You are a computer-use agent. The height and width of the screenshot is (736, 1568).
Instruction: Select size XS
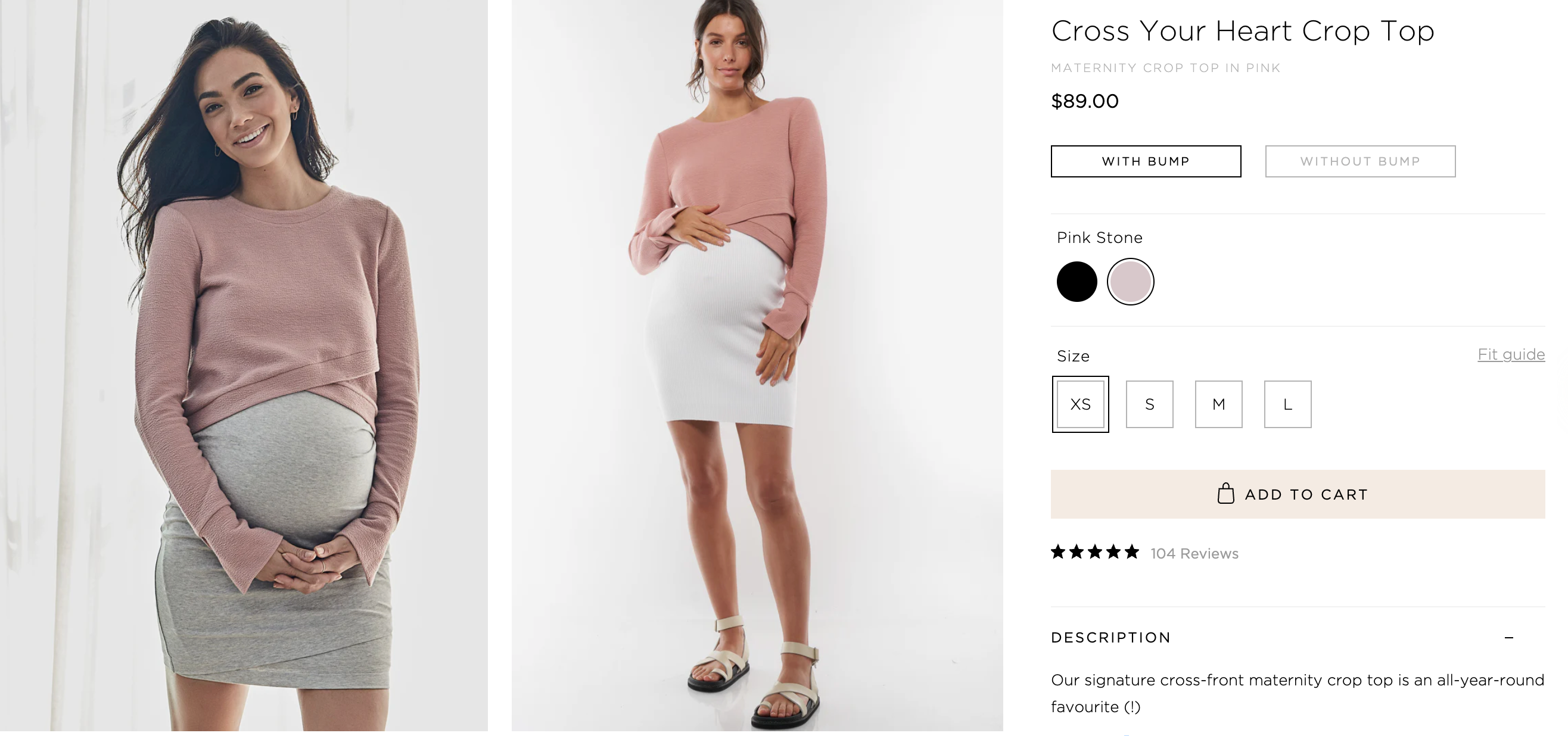pos(1081,404)
